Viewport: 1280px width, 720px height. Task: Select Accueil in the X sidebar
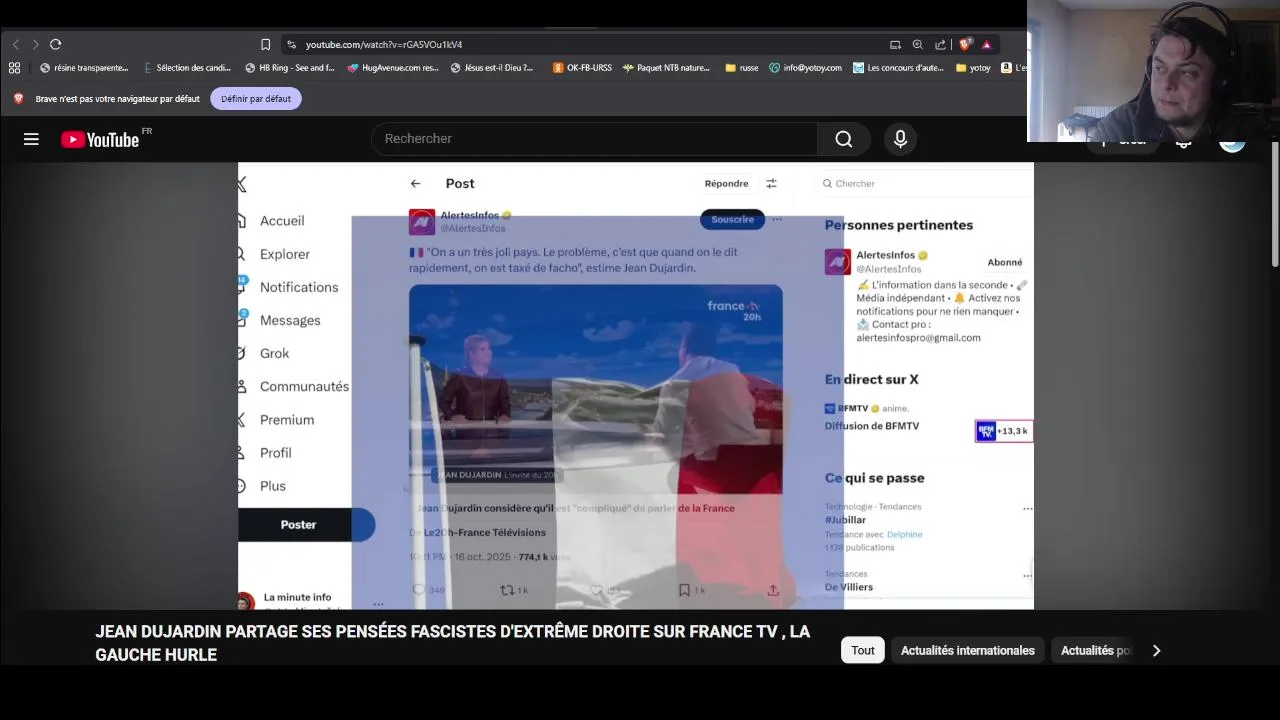pos(282,221)
